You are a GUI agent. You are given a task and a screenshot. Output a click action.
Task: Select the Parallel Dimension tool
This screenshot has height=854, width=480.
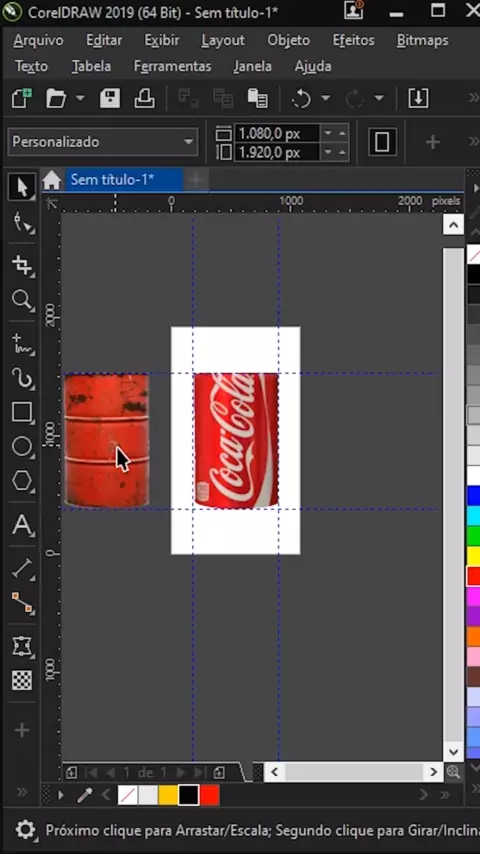22,569
